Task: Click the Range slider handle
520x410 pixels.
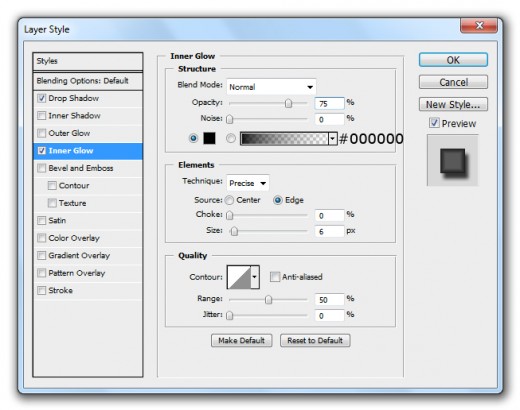Action: tap(268, 300)
